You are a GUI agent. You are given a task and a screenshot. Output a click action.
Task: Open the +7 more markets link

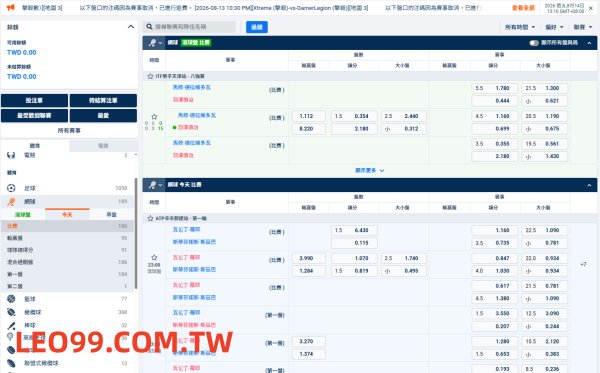click(583, 264)
